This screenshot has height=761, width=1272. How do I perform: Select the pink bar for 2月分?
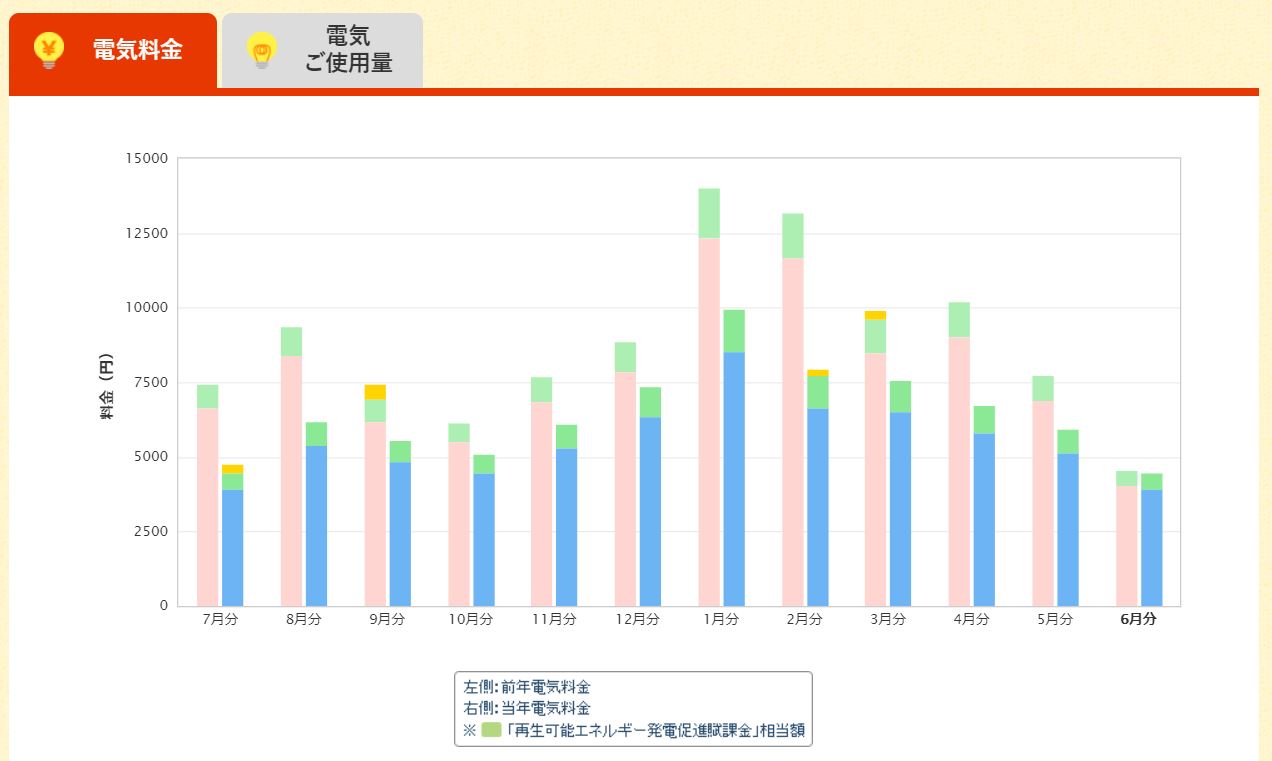[793, 430]
